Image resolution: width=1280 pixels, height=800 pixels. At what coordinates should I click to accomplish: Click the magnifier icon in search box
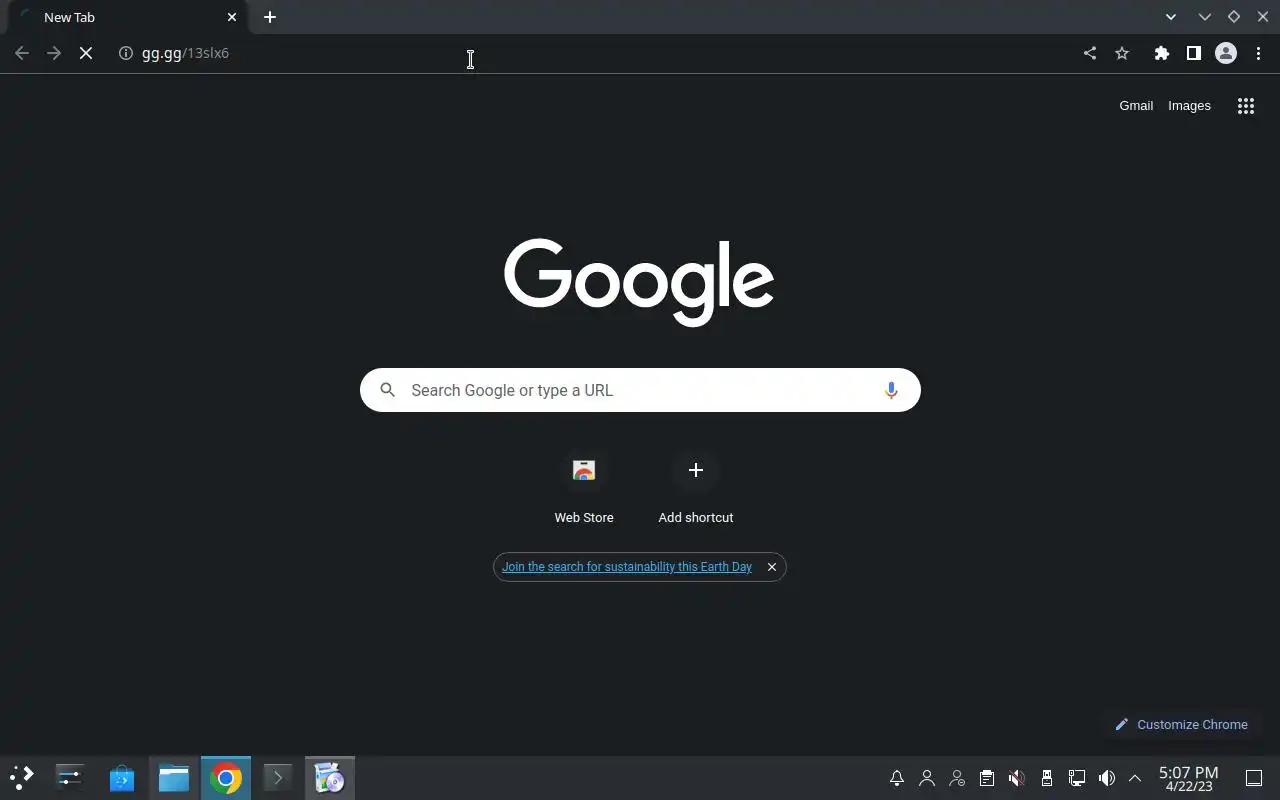point(388,390)
